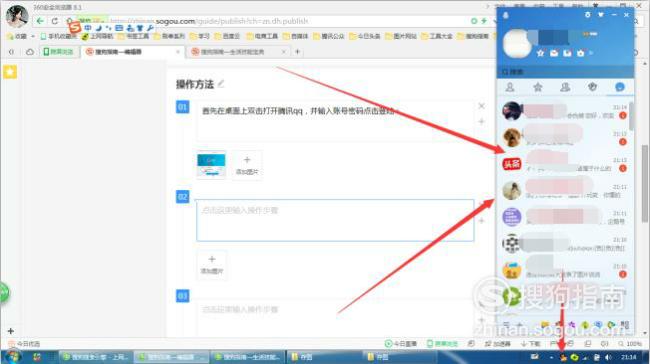
Task: Click the 今日优选 status bar item
Action: coord(24,344)
